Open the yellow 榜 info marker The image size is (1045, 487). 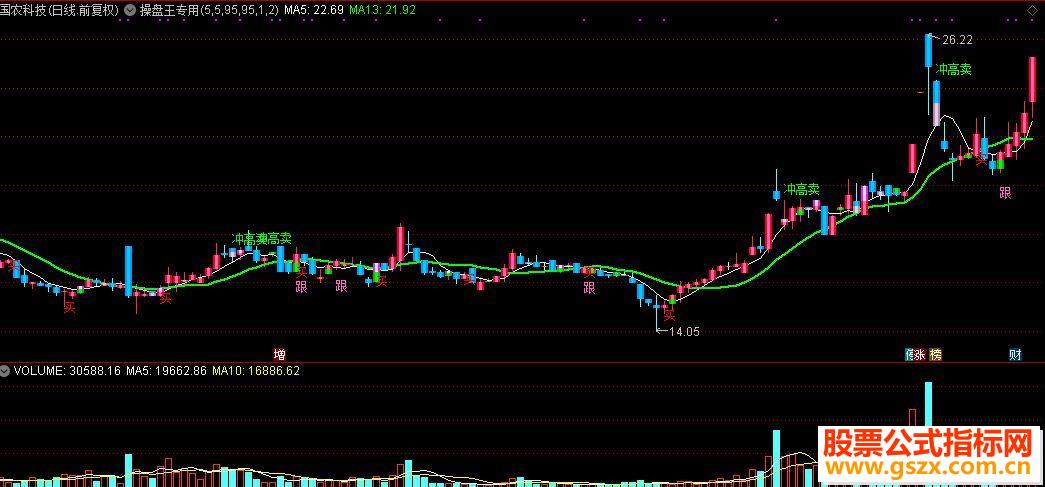(936, 354)
